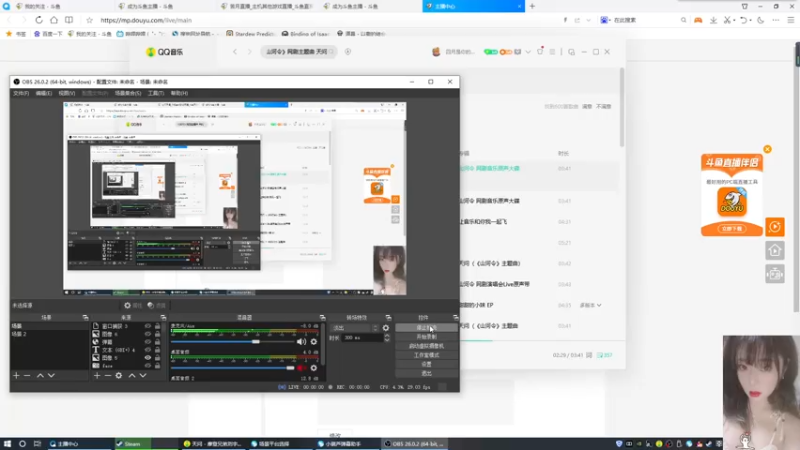Open the desktop audio settings gear

pos(314,368)
